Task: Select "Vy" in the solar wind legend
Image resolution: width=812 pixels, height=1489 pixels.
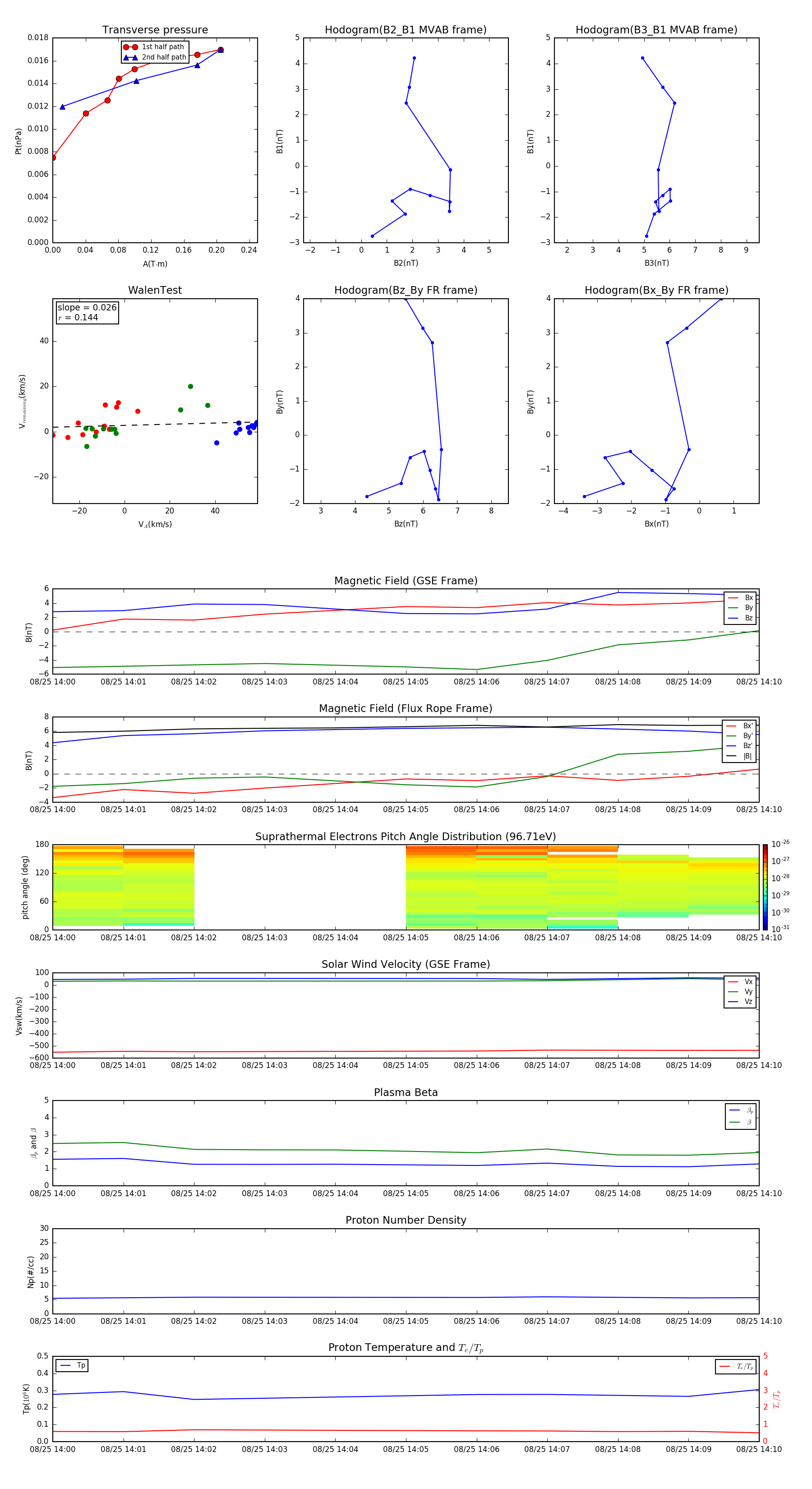Action: click(x=740, y=992)
